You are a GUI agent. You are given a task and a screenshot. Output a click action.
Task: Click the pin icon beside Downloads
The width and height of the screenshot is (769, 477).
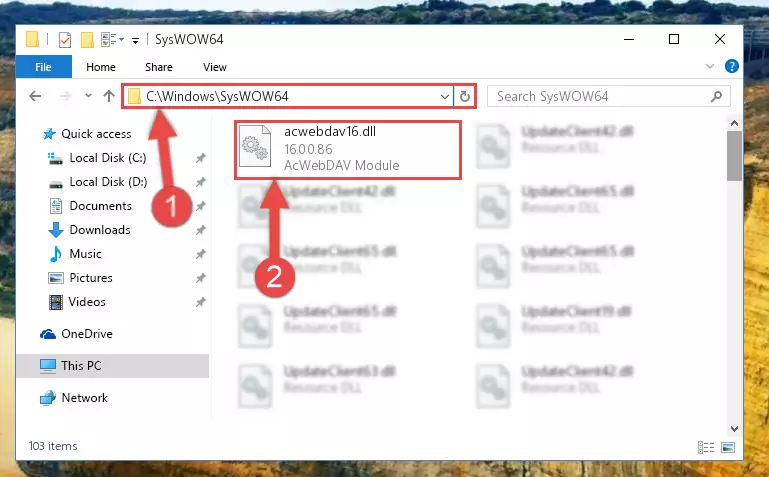click(x=201, y=230)
